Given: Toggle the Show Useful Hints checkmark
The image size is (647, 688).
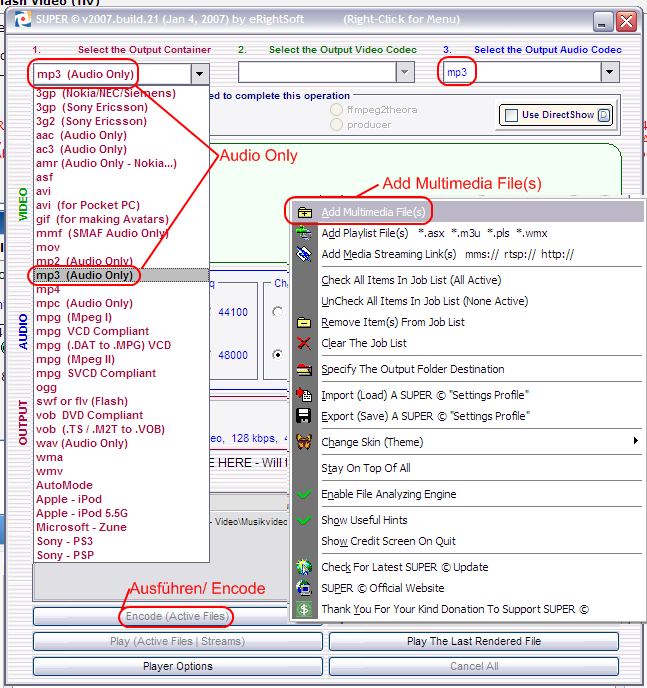Looking at the screenshot, I should (304, 520).
